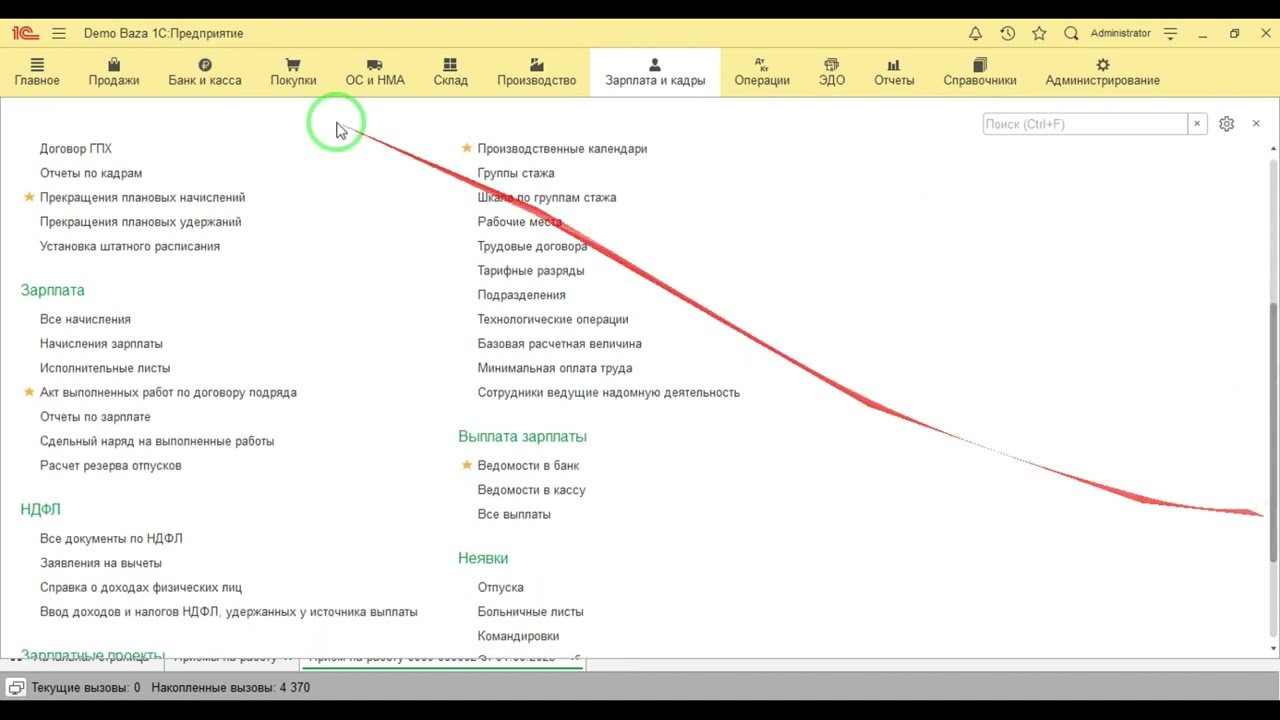Image resolution: width=1280 pixels, height=720 pixels.
Task: Click the status bar calls icon
Action: coord(16,688)
